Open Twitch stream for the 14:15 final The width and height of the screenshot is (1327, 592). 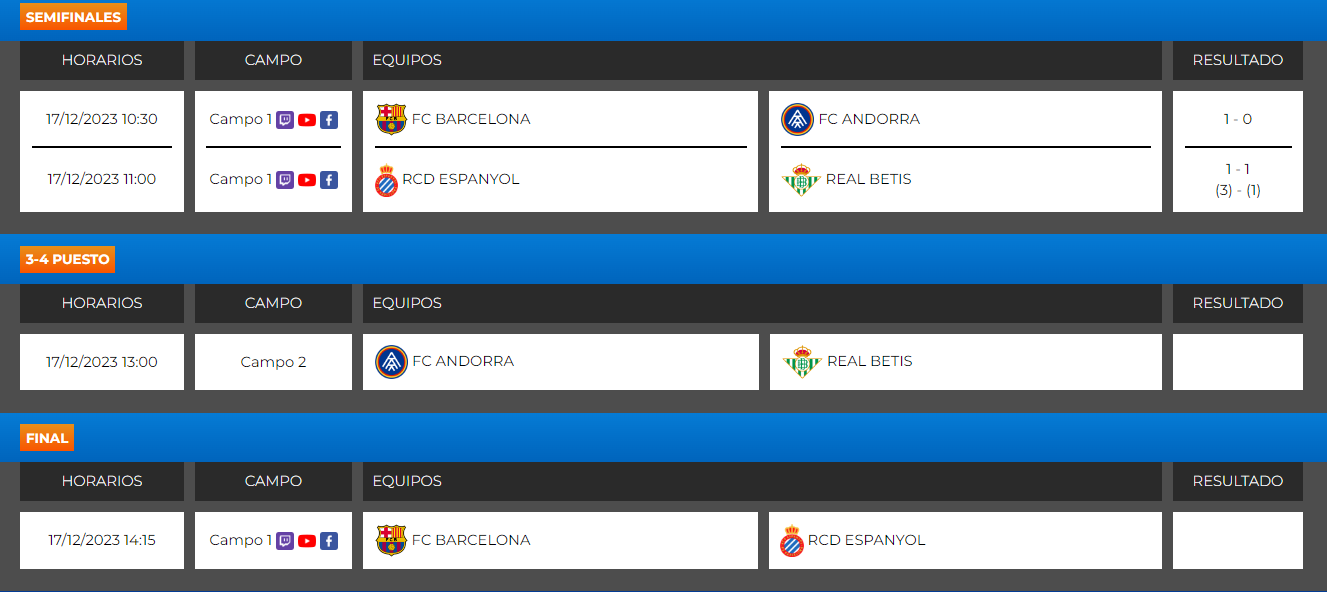coord(285,541)
